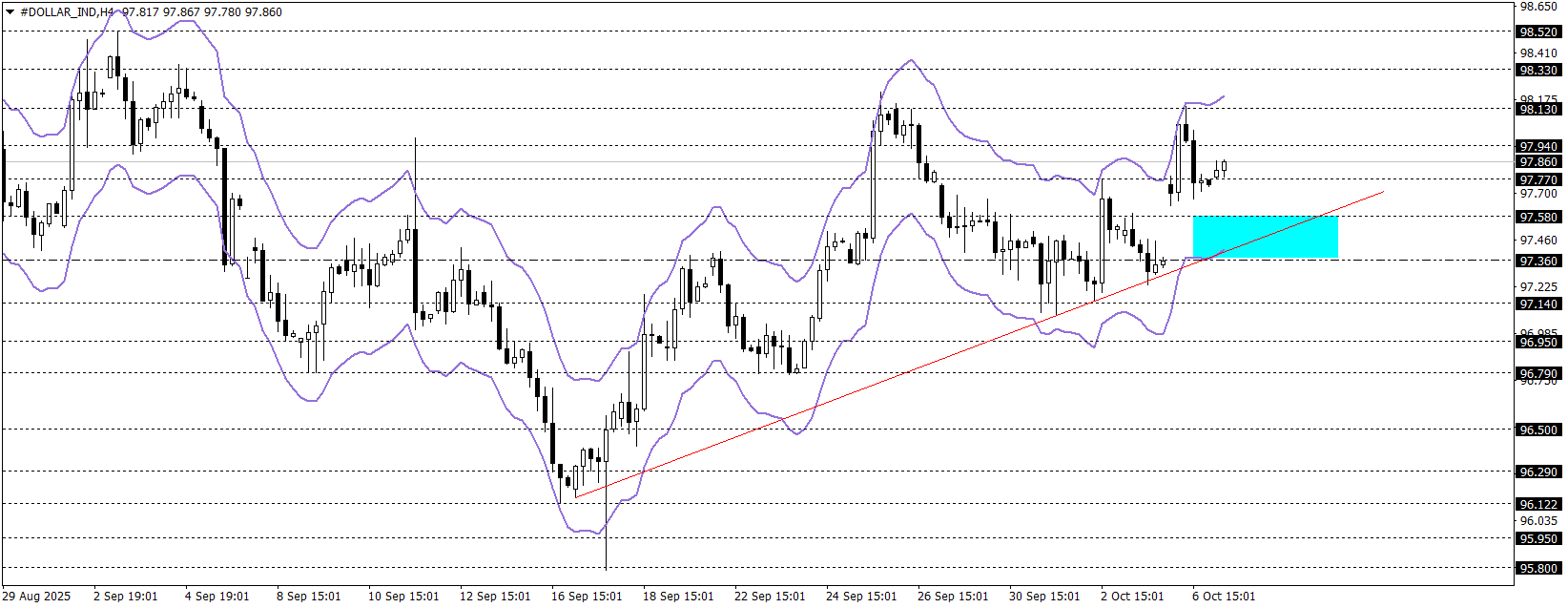Click the 98.330 price level label
The width and height of the screenshot is (1568, 608).
coord(1538,70)
